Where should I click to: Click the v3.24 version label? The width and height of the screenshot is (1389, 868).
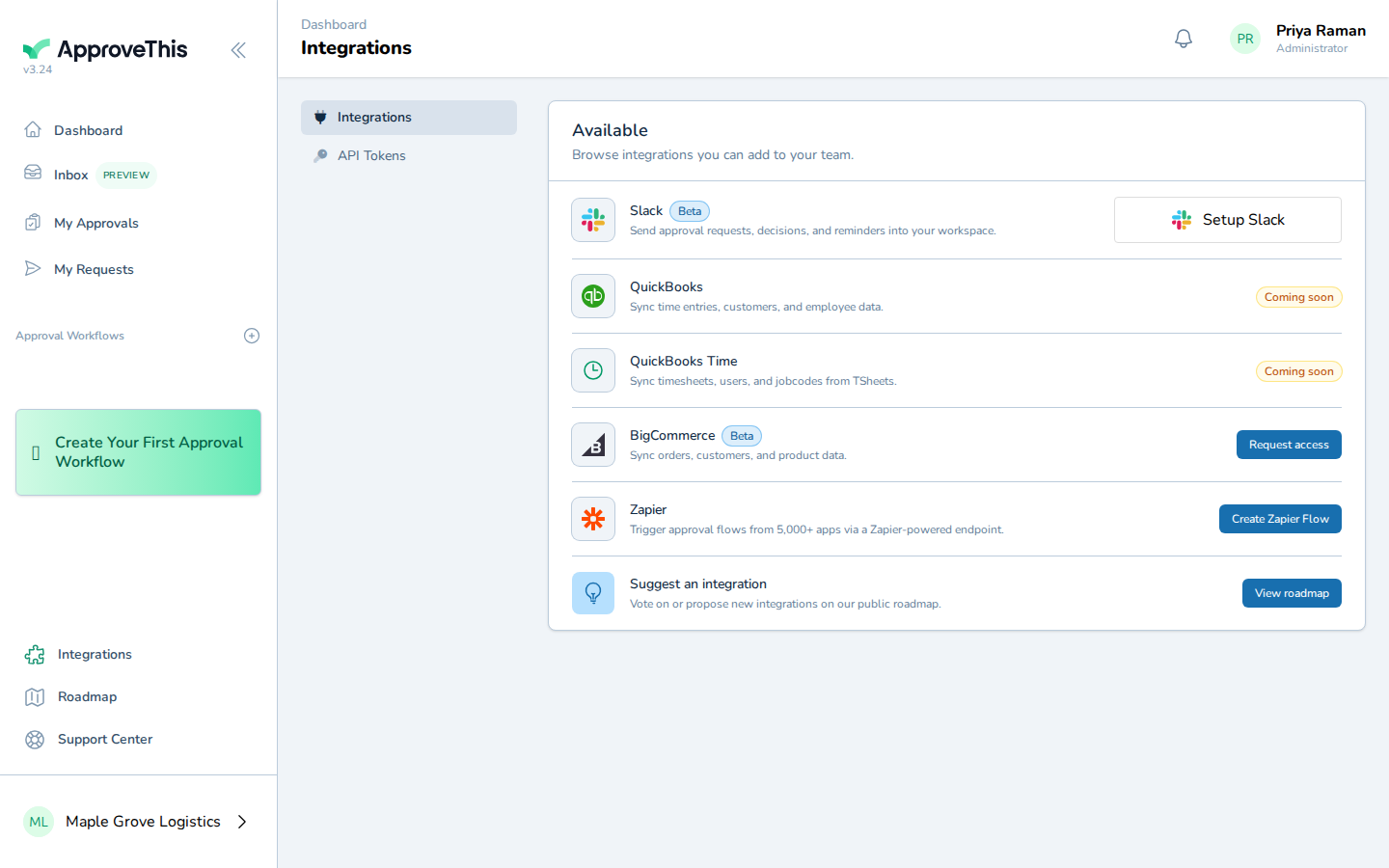pos(38,69)
